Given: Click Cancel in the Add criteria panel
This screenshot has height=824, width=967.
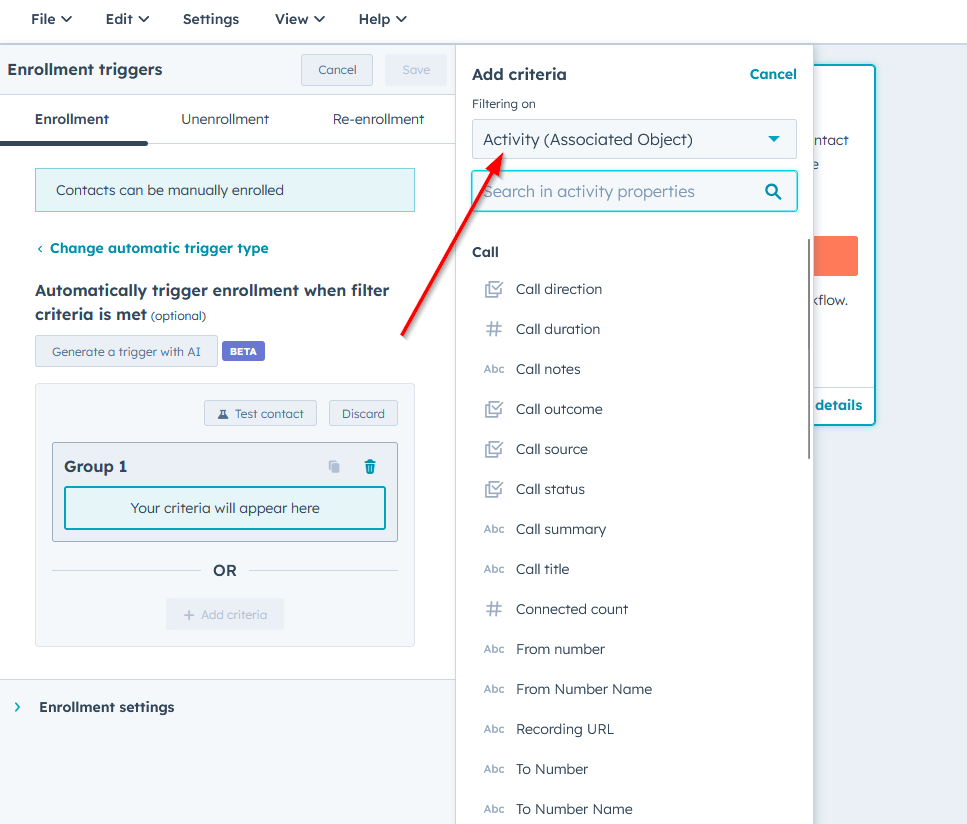Looking at the screenshot, I should [773, 74].
